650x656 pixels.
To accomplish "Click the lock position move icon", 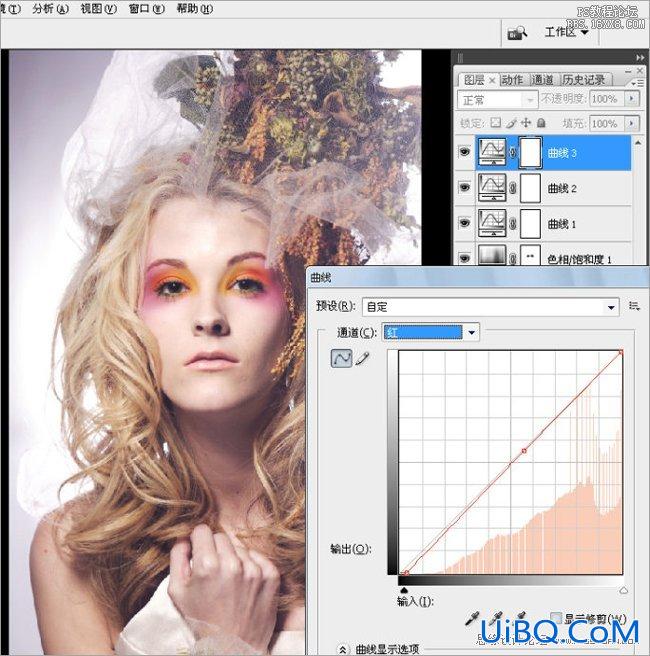I will coord(526,123).
